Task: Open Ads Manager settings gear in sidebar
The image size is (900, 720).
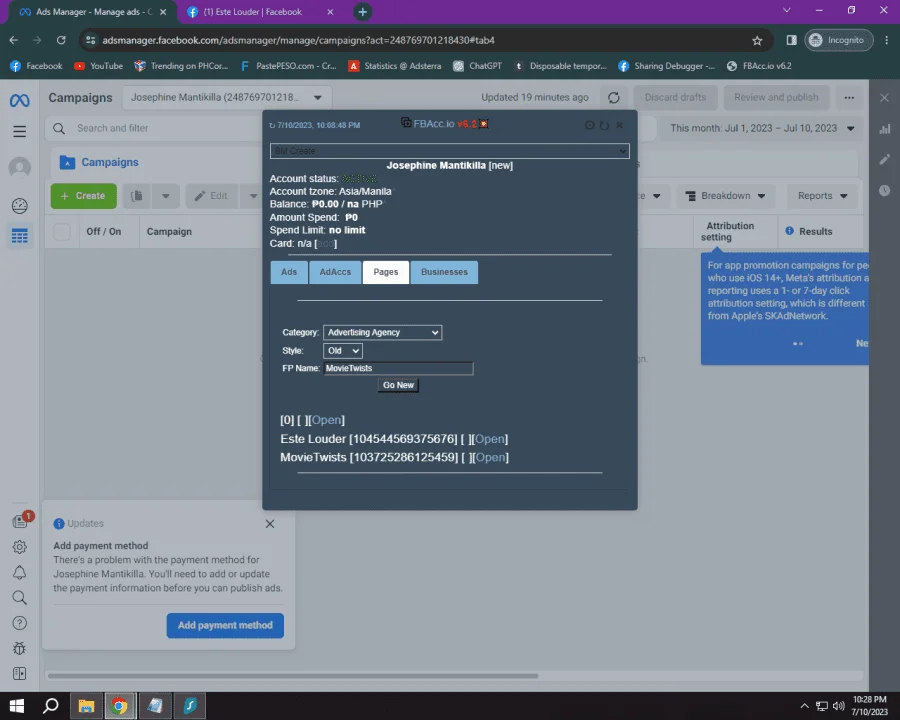Action: click(20, 547)
